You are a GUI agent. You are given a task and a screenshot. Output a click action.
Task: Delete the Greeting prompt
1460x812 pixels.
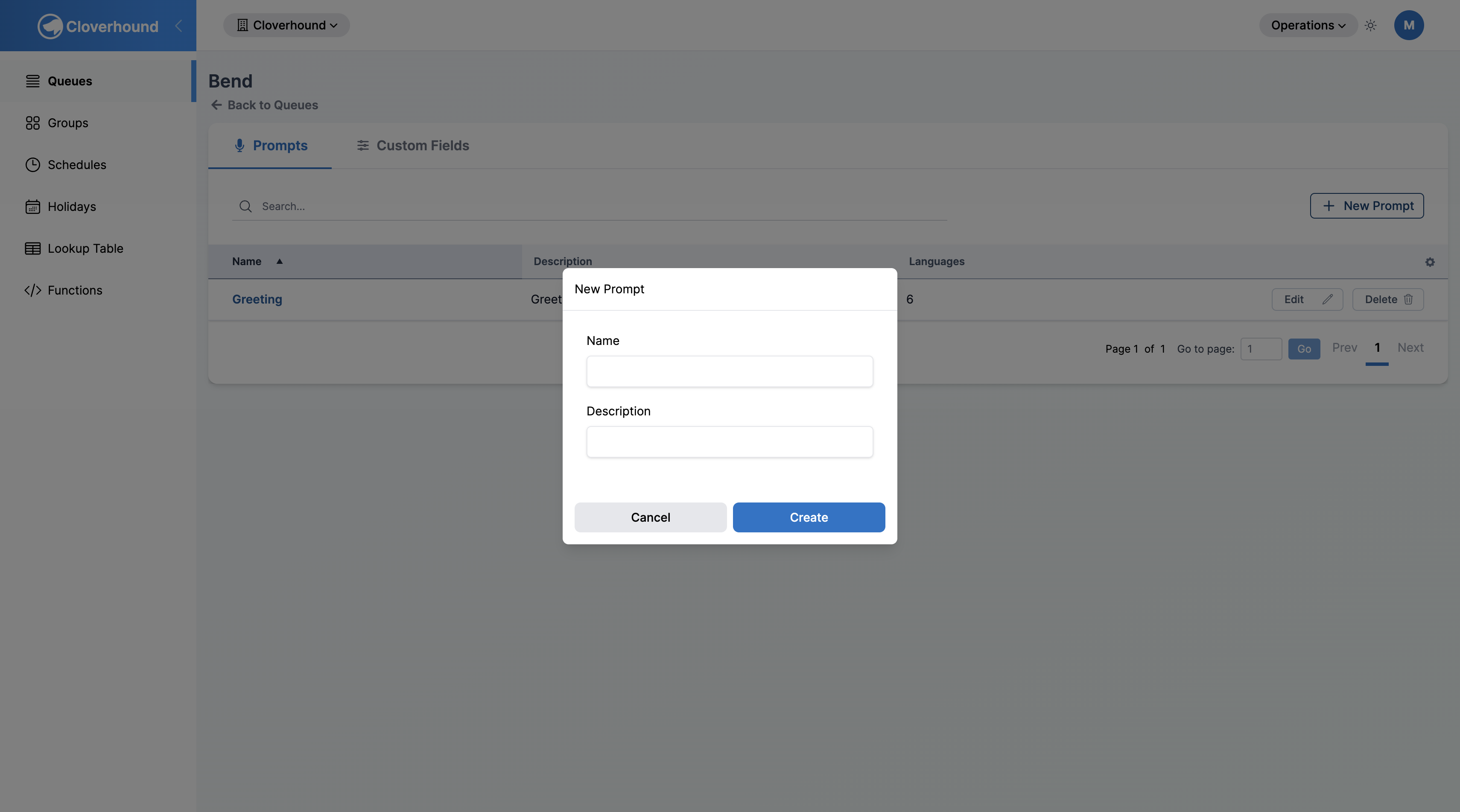[1388, 299]
